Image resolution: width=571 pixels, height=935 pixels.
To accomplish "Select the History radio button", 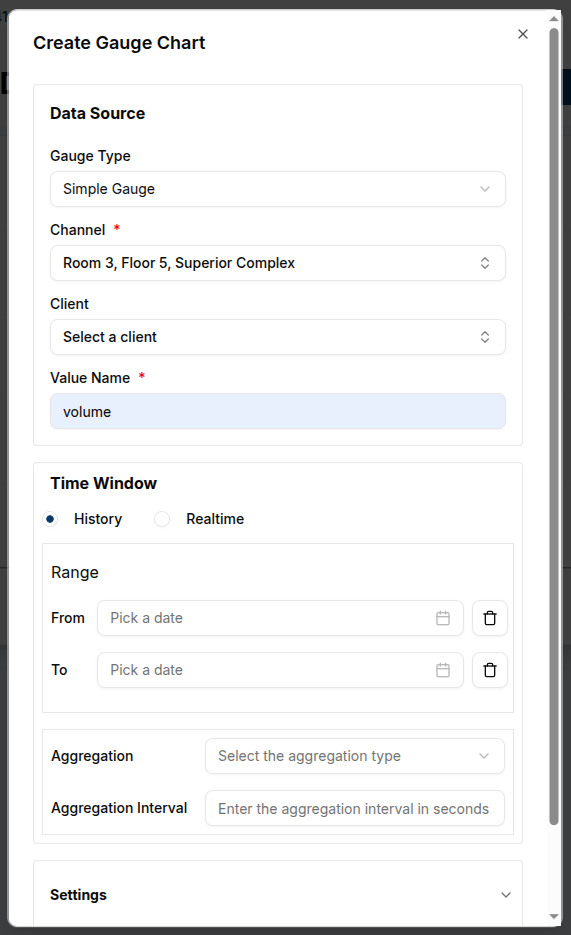I will pyautogui.click(x=50, y=519).
